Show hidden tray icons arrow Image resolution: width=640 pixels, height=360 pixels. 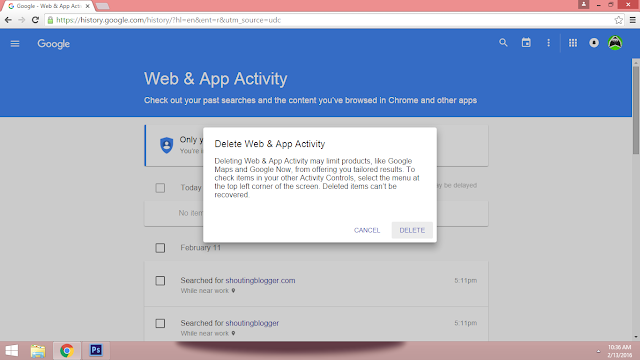coord(598,351)
